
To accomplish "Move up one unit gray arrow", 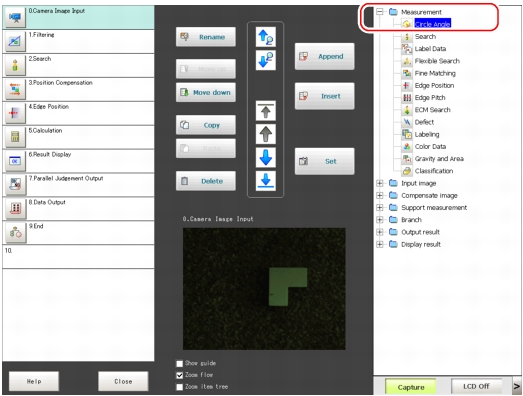I will pos(266,134).
